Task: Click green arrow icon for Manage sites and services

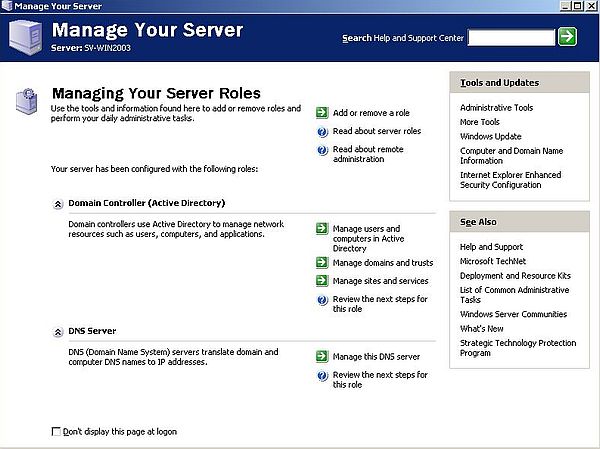Action: pos(322,281)
